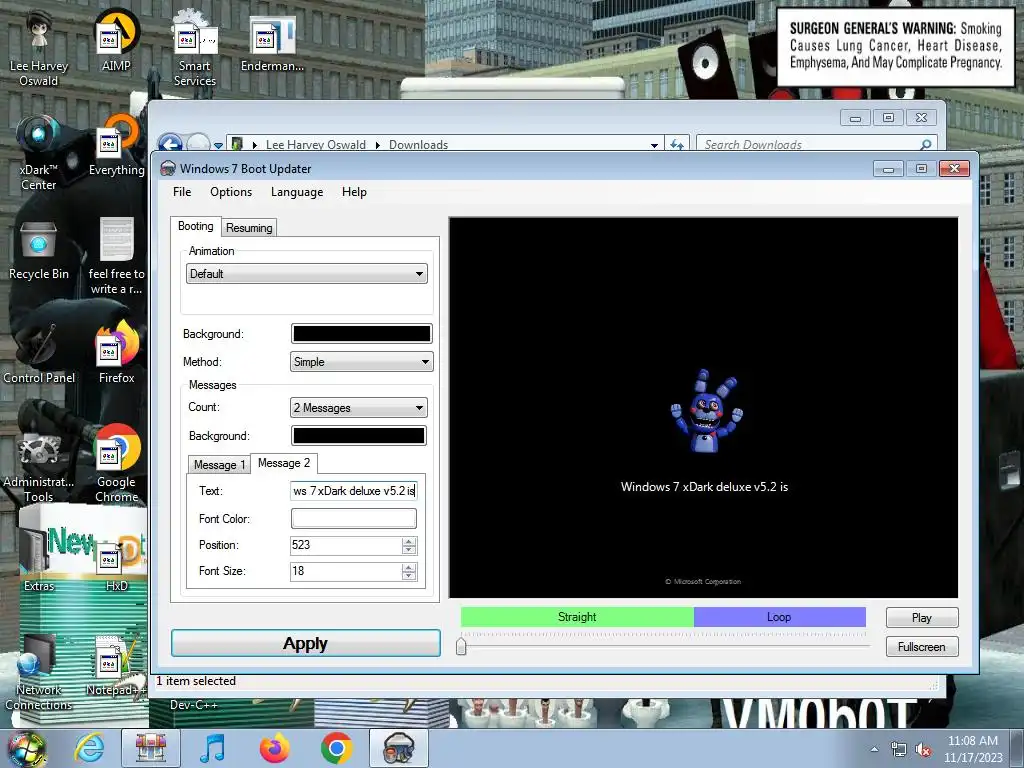Image resolution: width=1024 pixels, height=768 pixels.
Task: Open the Method dropdown set to Simple
Action: tap(362, 362)
